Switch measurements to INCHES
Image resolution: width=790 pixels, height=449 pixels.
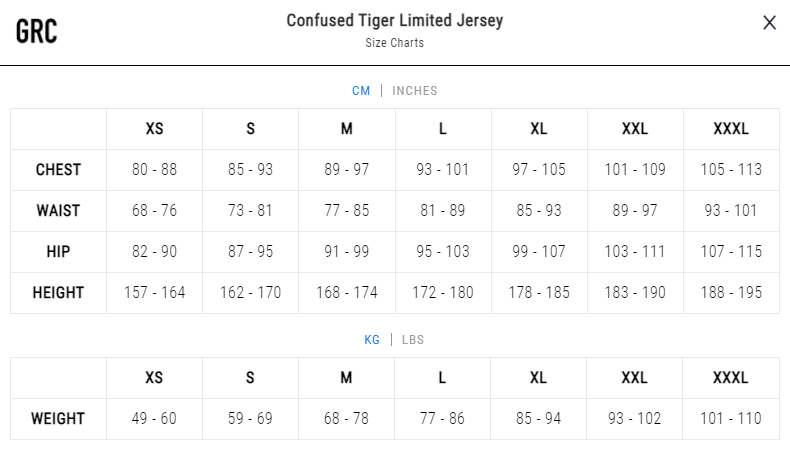pyautogui.click(x=415, y=91)
